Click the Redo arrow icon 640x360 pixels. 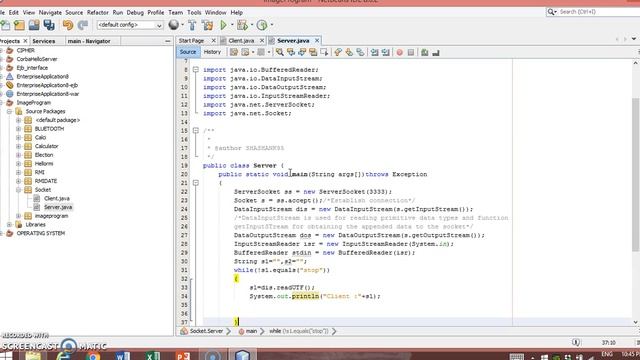click(x=82, y=25)
